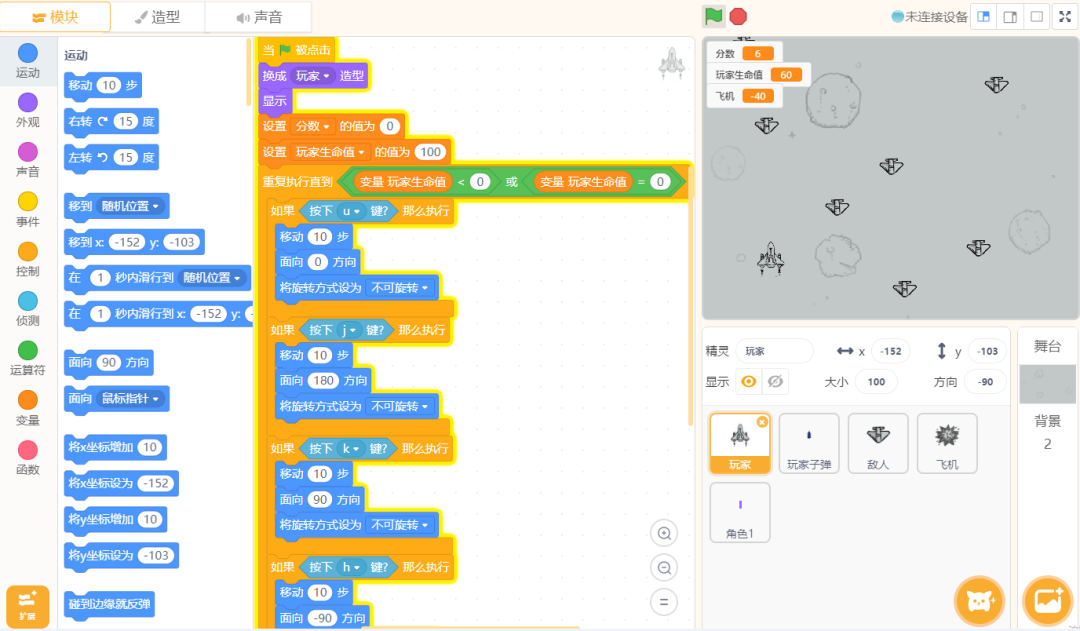Image resolution: width=1080 pixels, height=631 pixels.
Task: Enter full screen stage mode
Action: (x=1065, y=17)
